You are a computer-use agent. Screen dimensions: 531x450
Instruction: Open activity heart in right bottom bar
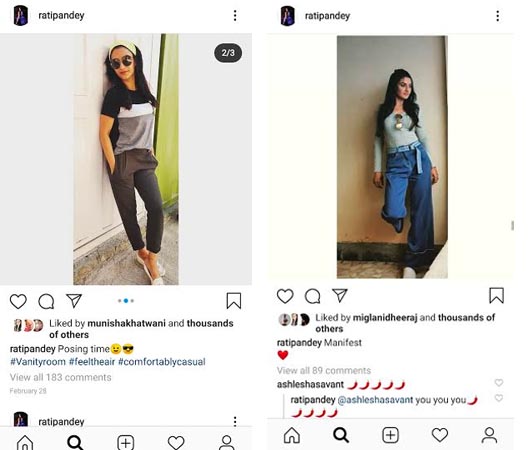440,435
